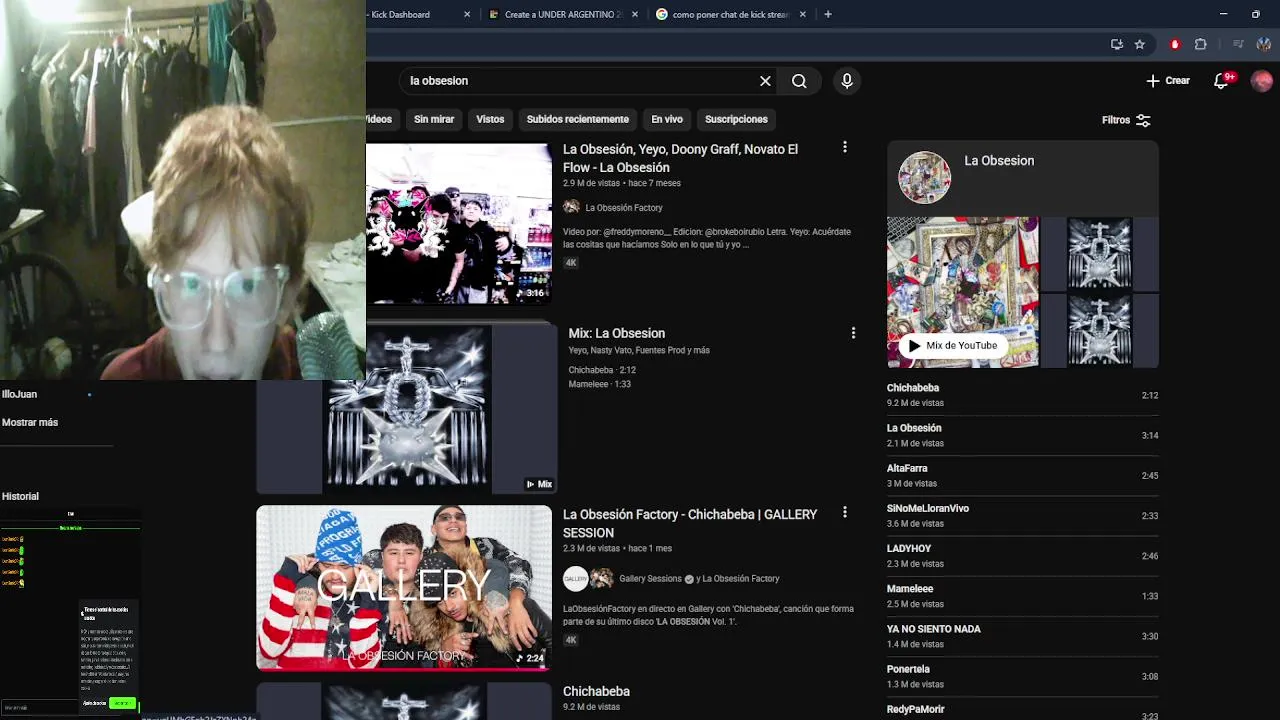Click the La Obsesión Factory small avatar
Image resolution: width=1280 pixels, height=720 pixels.
coord(571,207)
